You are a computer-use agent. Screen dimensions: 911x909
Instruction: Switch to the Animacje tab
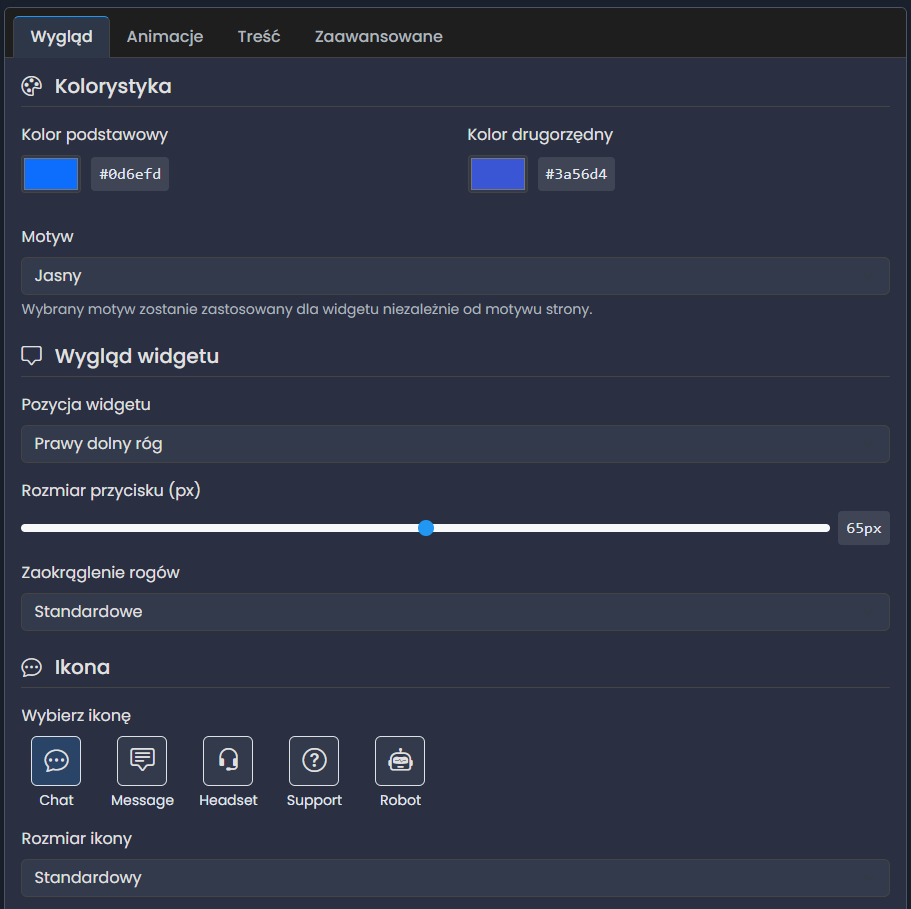click(x=165, y=37)
